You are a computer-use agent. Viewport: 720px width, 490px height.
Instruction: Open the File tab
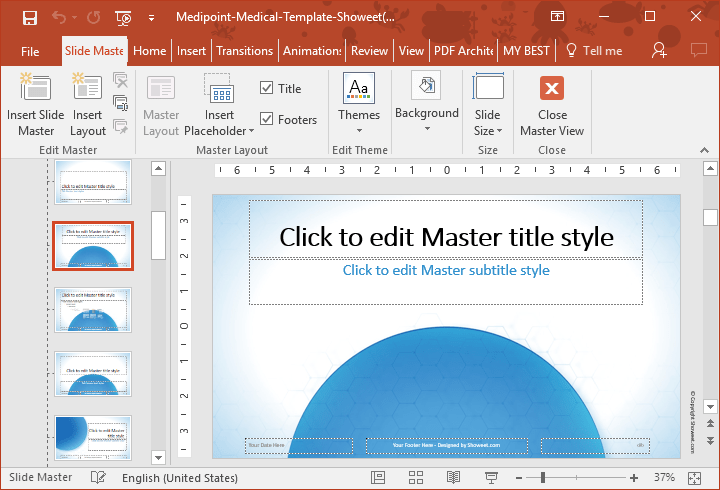click(30, 51)
